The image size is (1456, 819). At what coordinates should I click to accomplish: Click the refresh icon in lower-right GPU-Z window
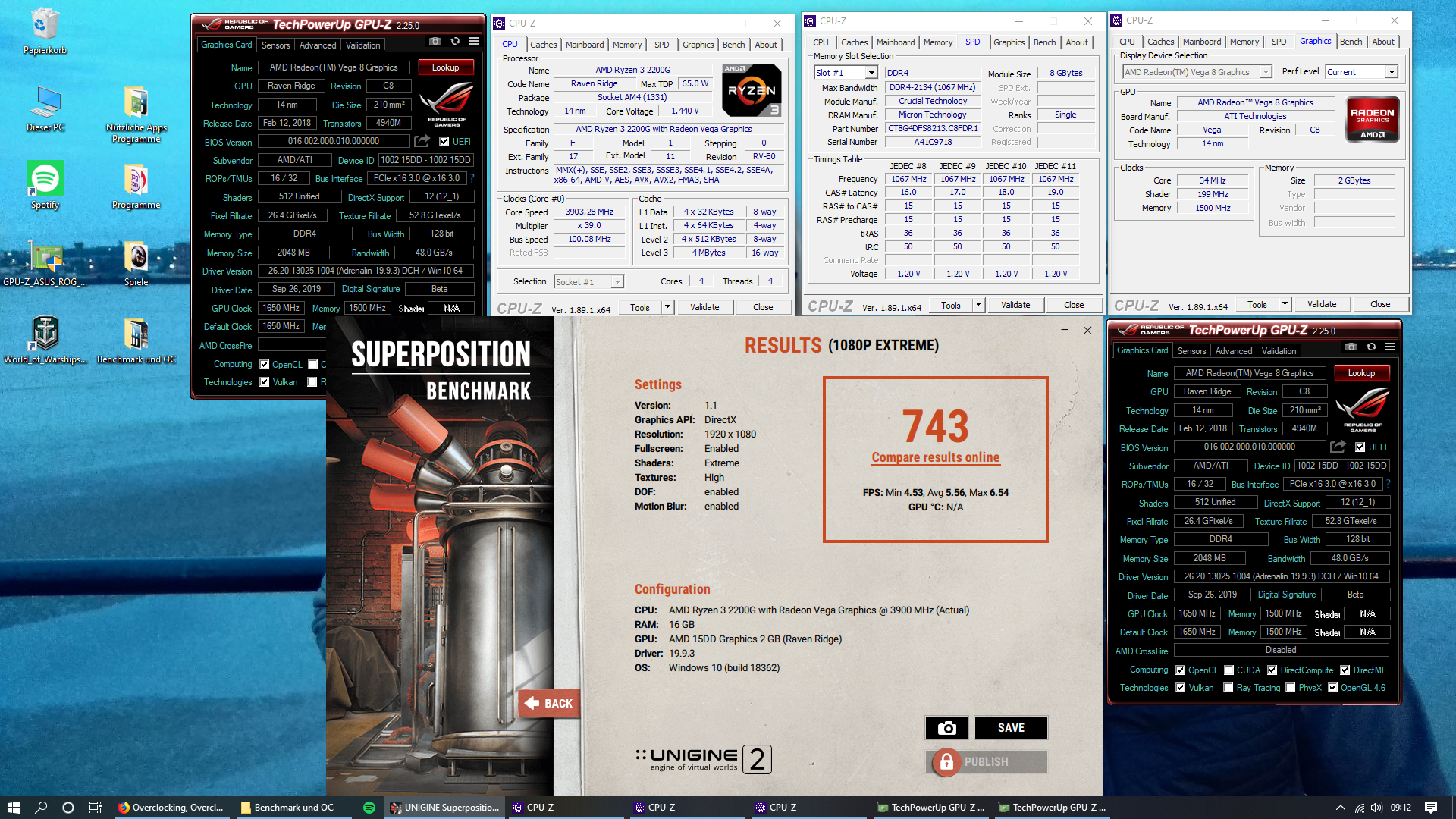click(1371, 347)
